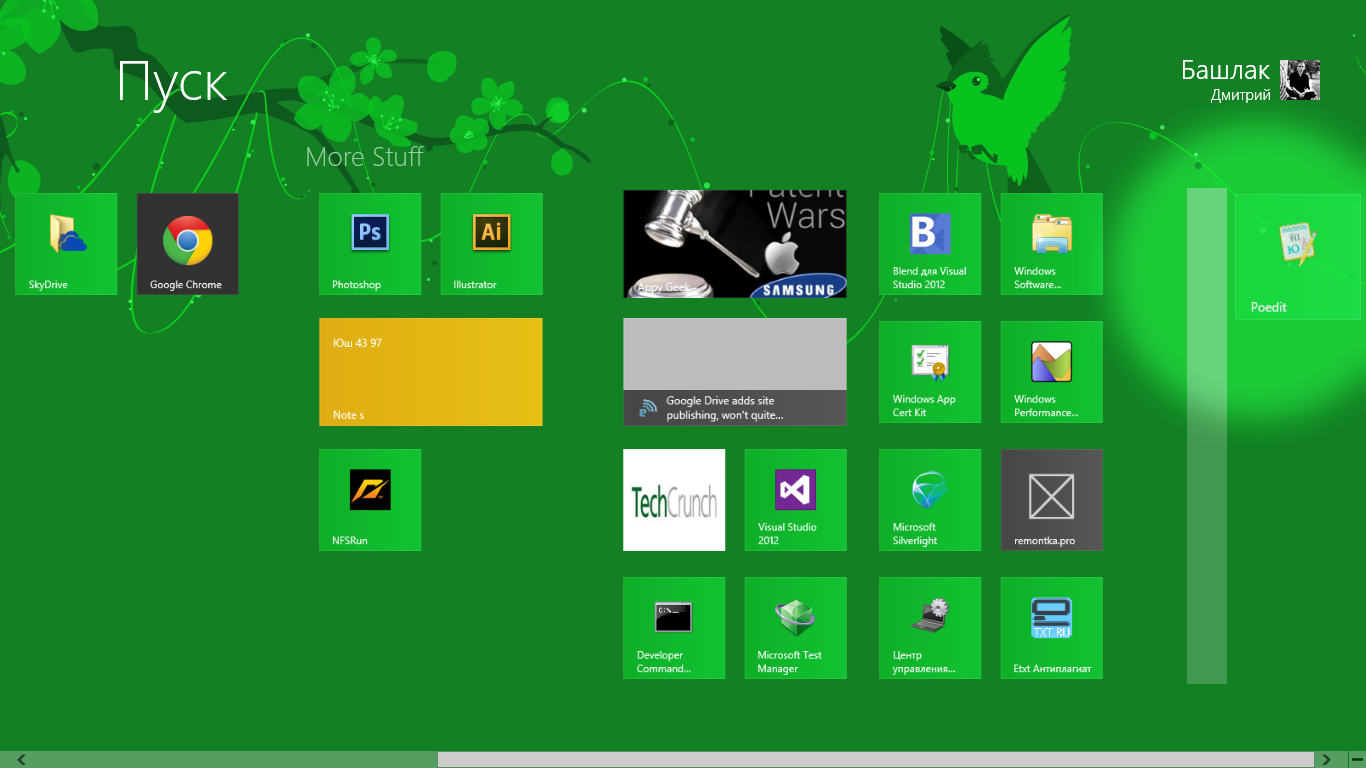Launch Microsoft Silverlight tile
The height and width of the screenshot is (768, 1366).
click(930, 500)
